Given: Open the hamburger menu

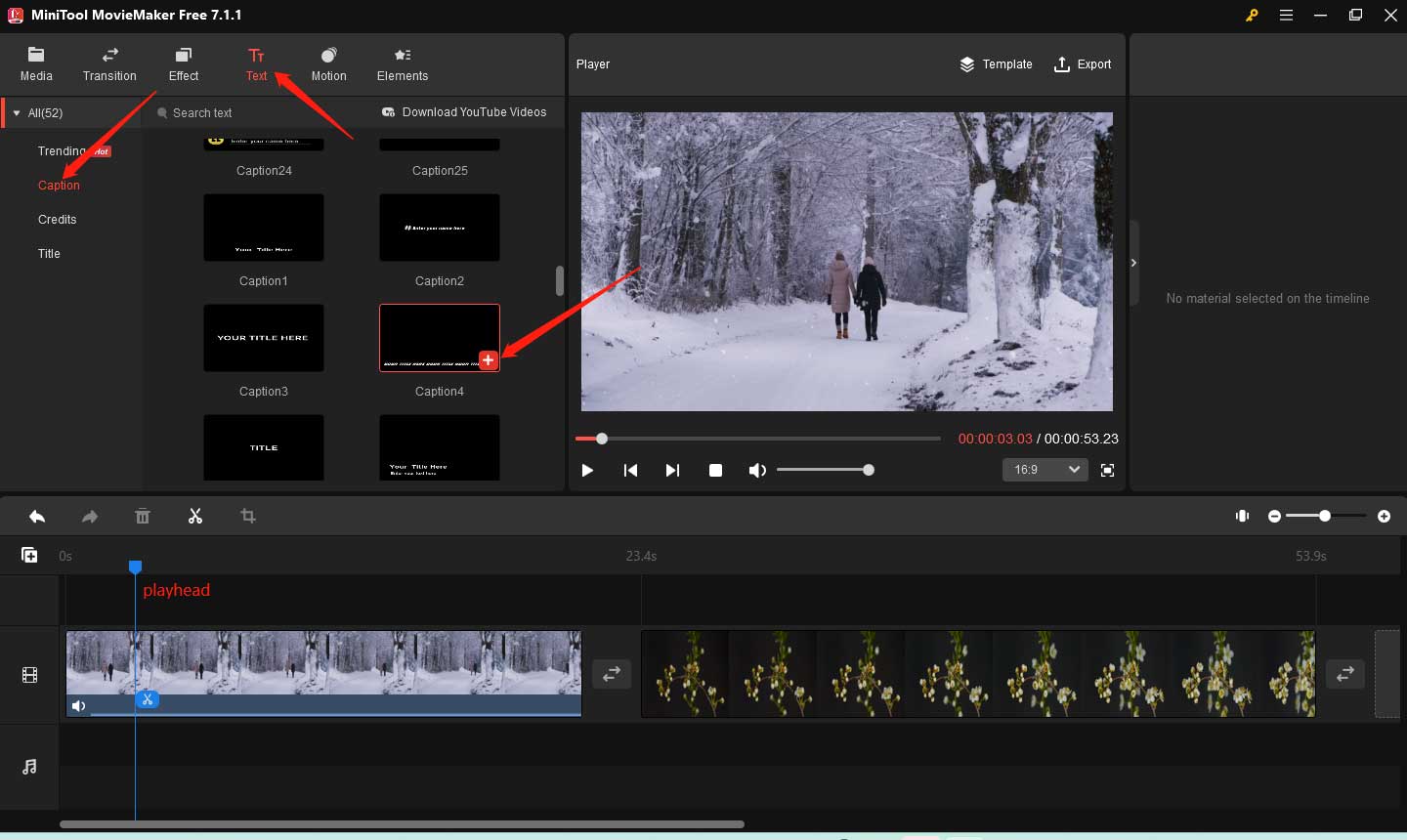Looking at the screenshot, I should point(1286,15).
